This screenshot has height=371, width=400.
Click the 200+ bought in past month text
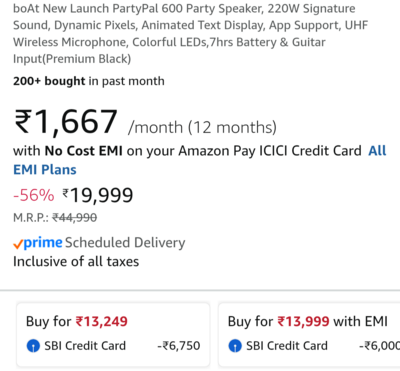point(89,81)
